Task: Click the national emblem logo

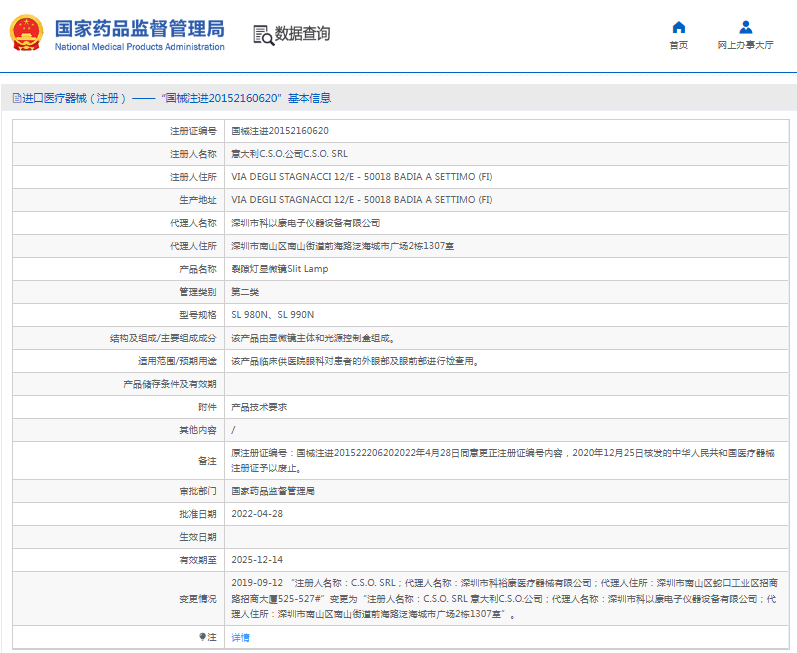Action: click(x=27, y=33)
